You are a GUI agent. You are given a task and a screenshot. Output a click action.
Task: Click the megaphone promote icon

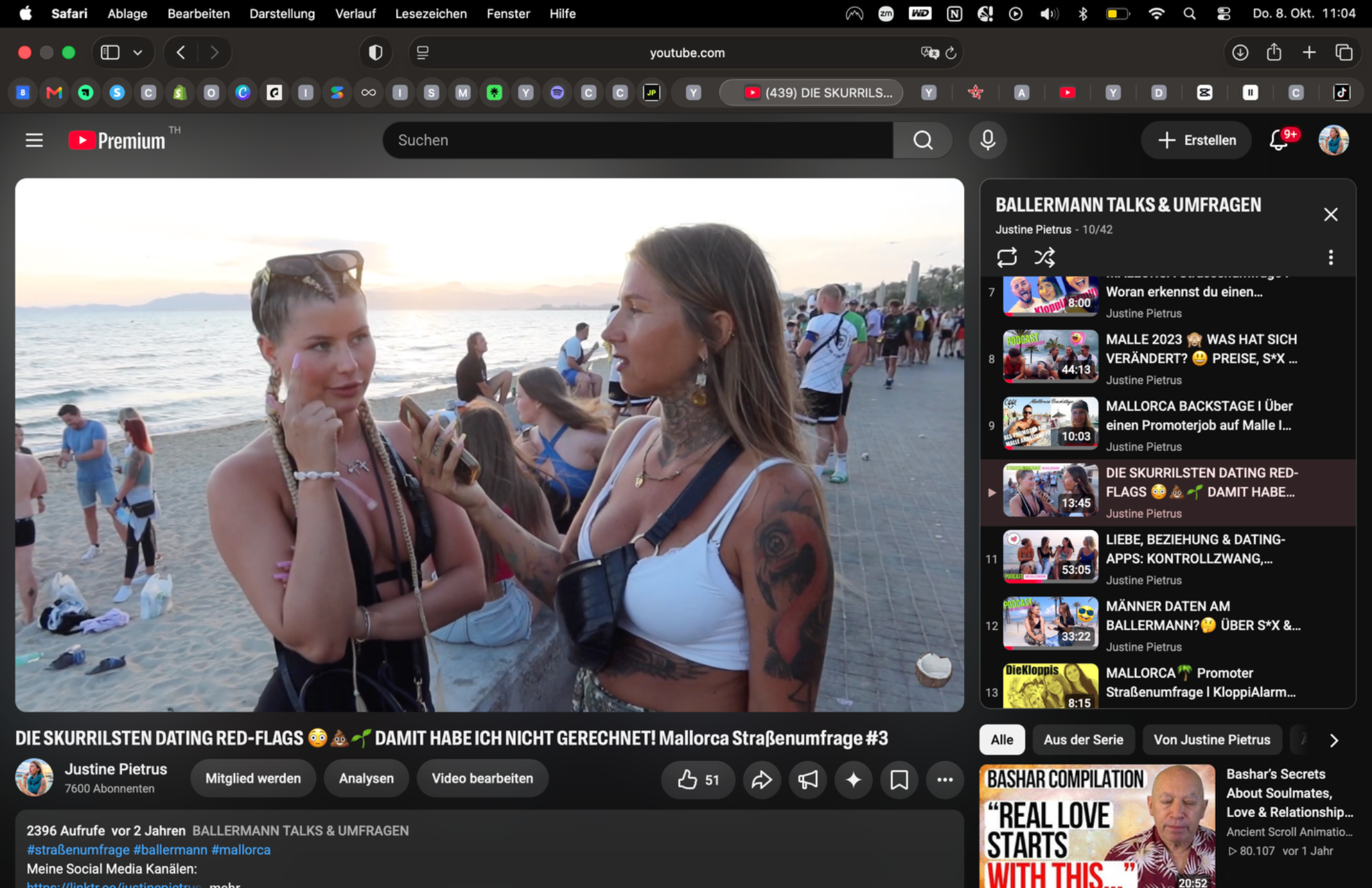coord(808,779)
